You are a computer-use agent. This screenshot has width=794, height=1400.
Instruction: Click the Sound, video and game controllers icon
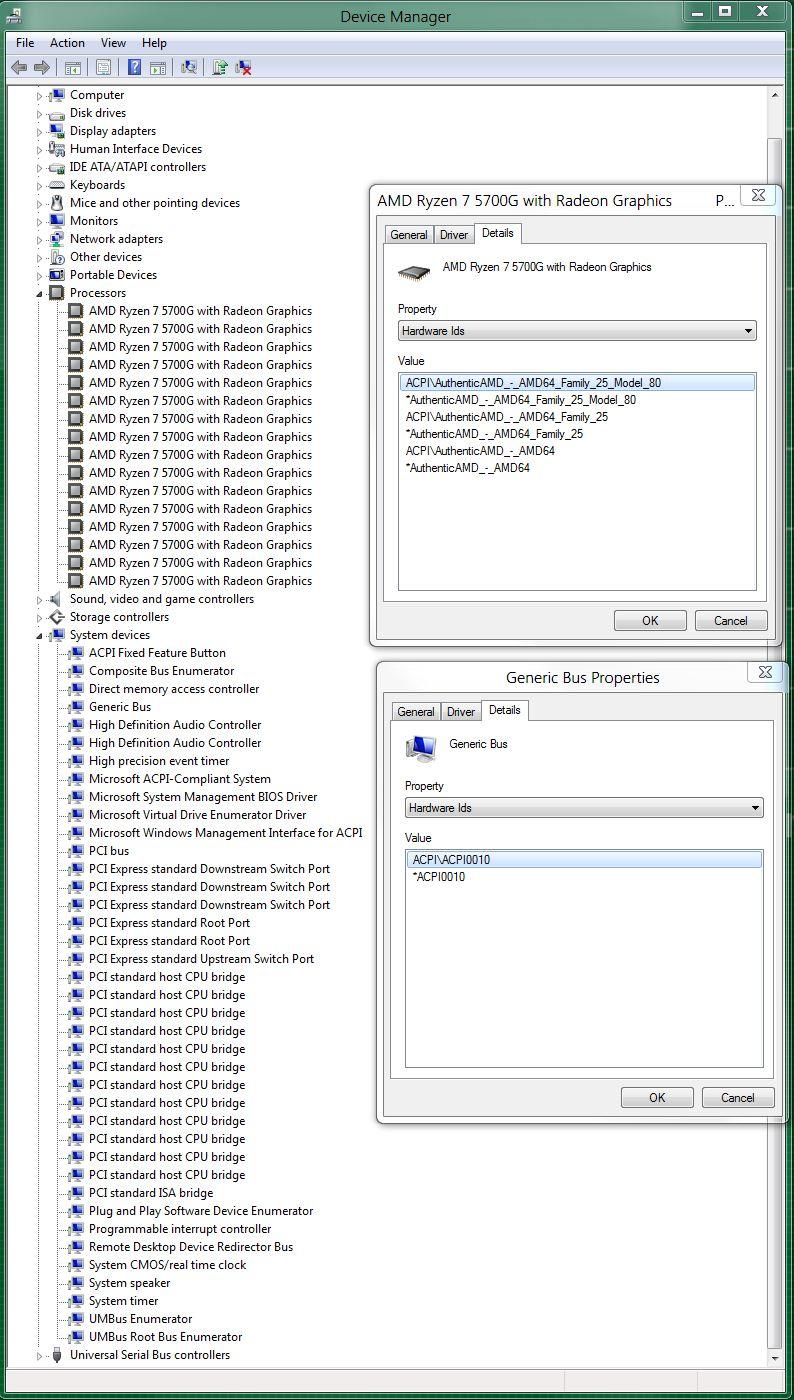pos(57,599)
